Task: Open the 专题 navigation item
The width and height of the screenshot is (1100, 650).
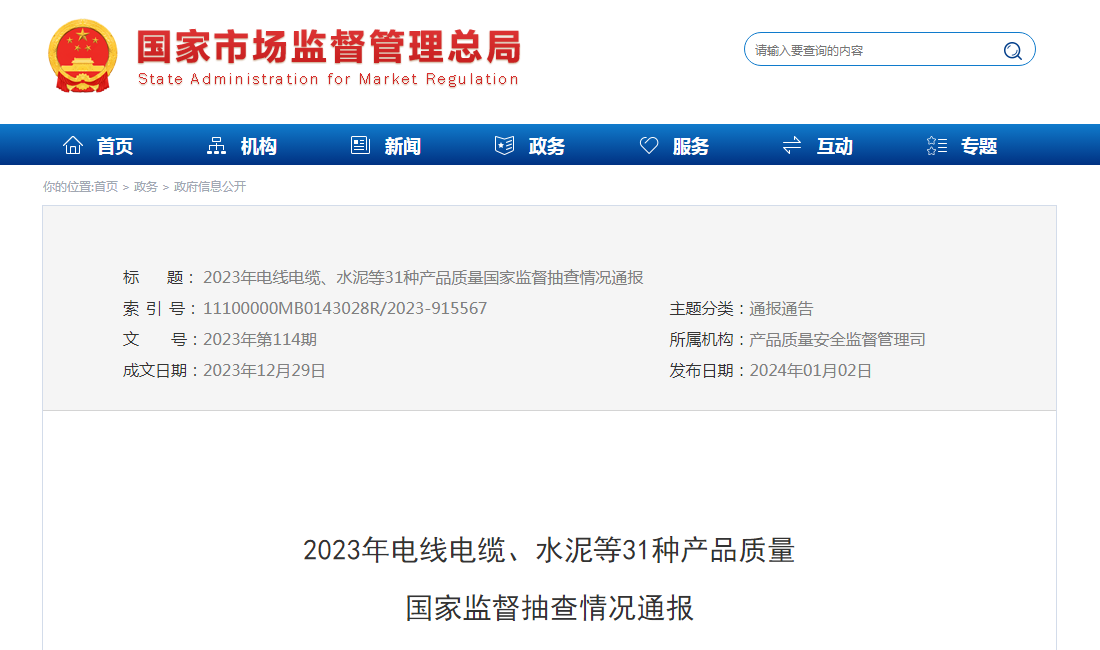Action: pos(979,147)
